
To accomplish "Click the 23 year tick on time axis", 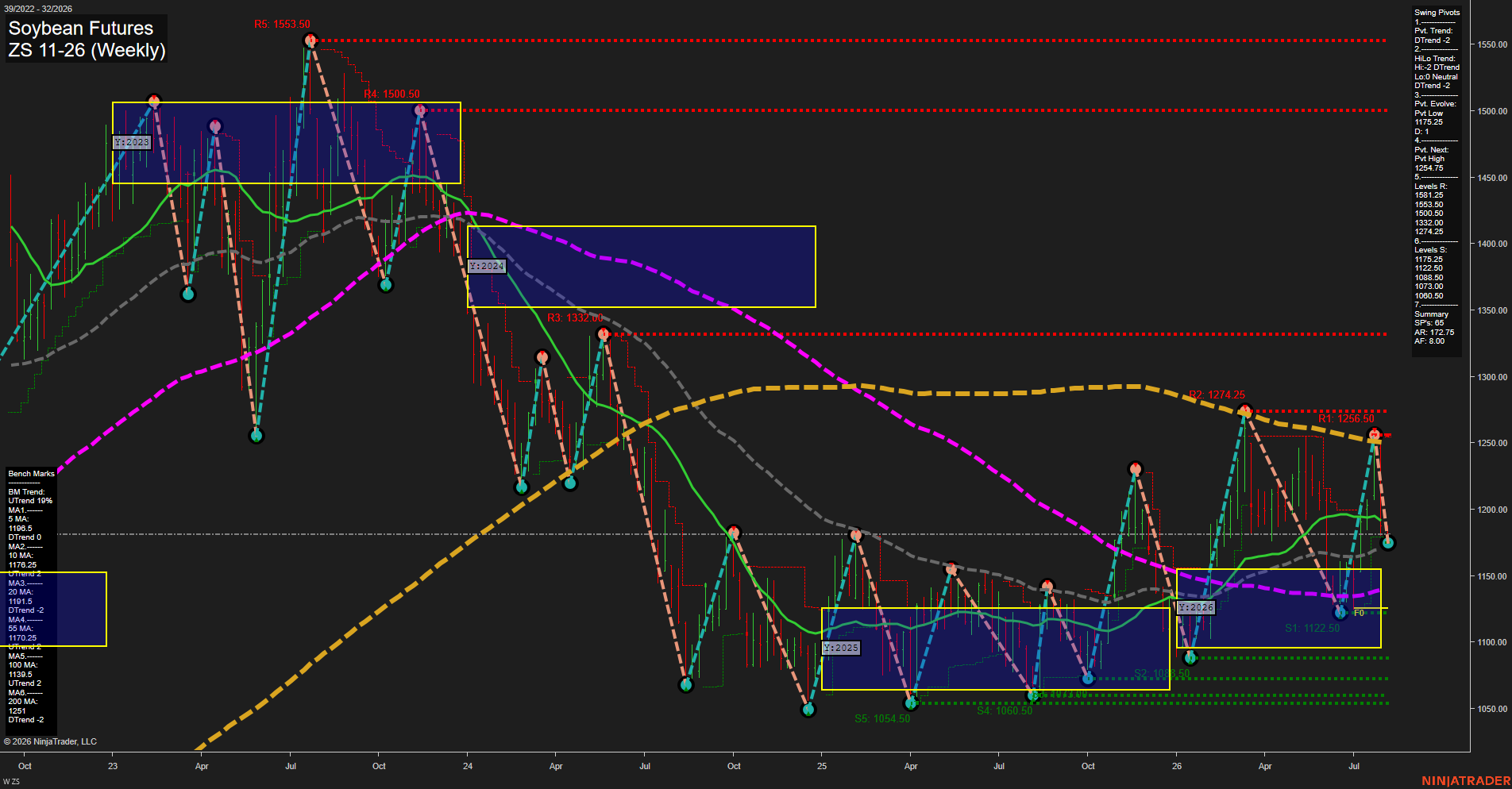I will point(113,766).
